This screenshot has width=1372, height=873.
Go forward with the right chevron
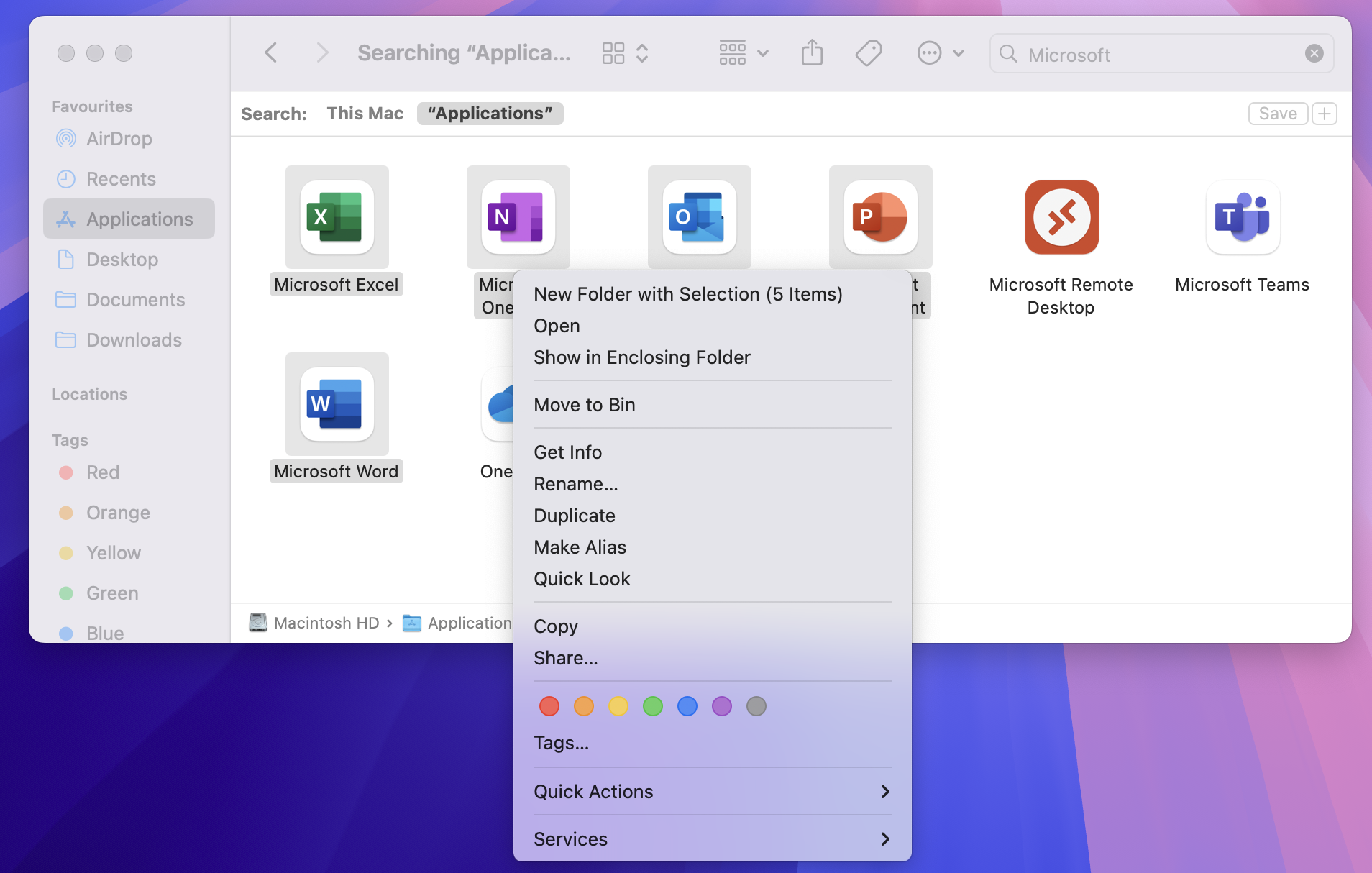pyautogui.click(x=322, y=53)
